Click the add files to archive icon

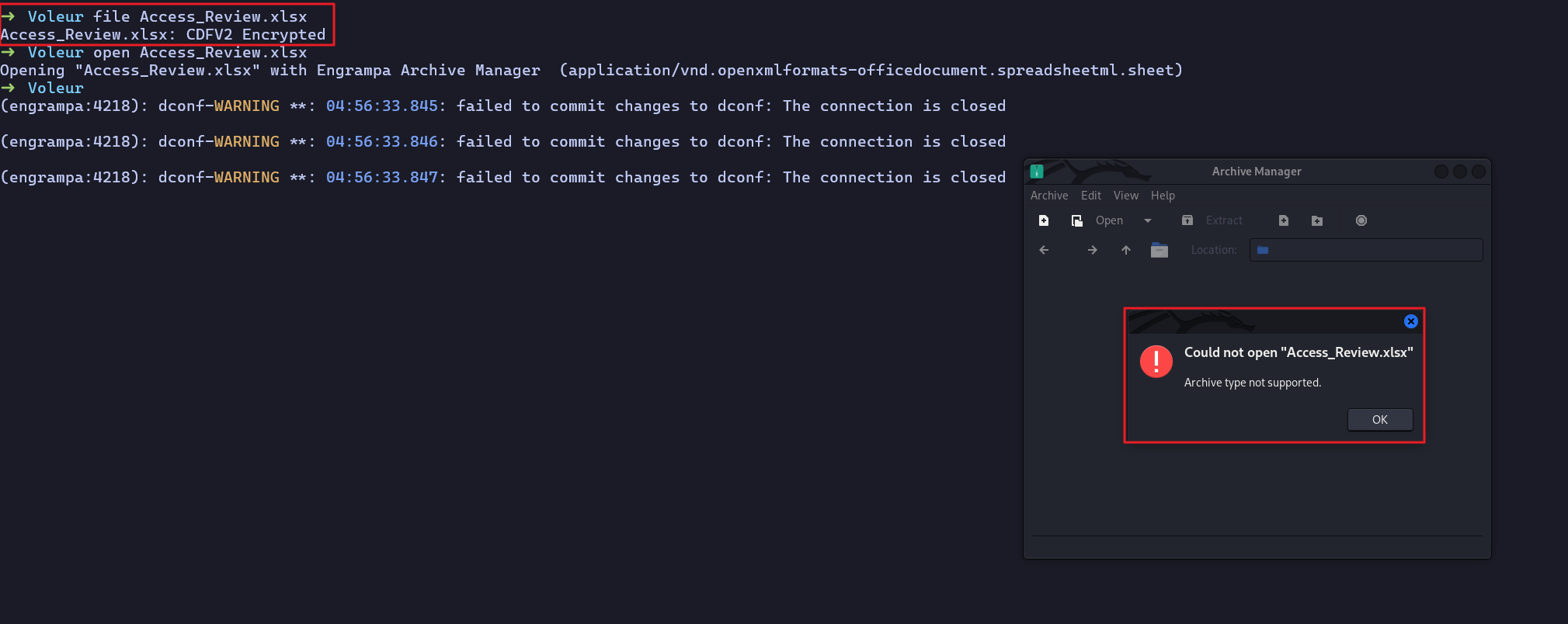1284,221
